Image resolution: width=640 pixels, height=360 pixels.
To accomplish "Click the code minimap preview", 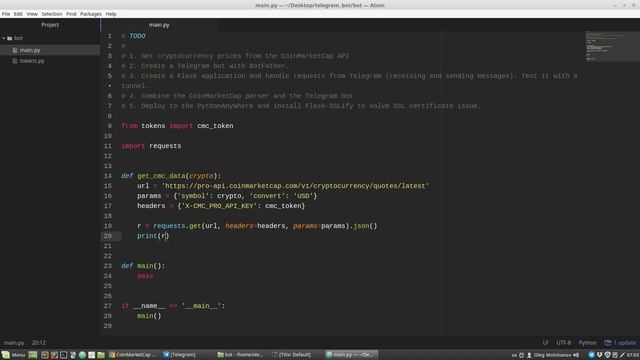I will tap(612, 46).
